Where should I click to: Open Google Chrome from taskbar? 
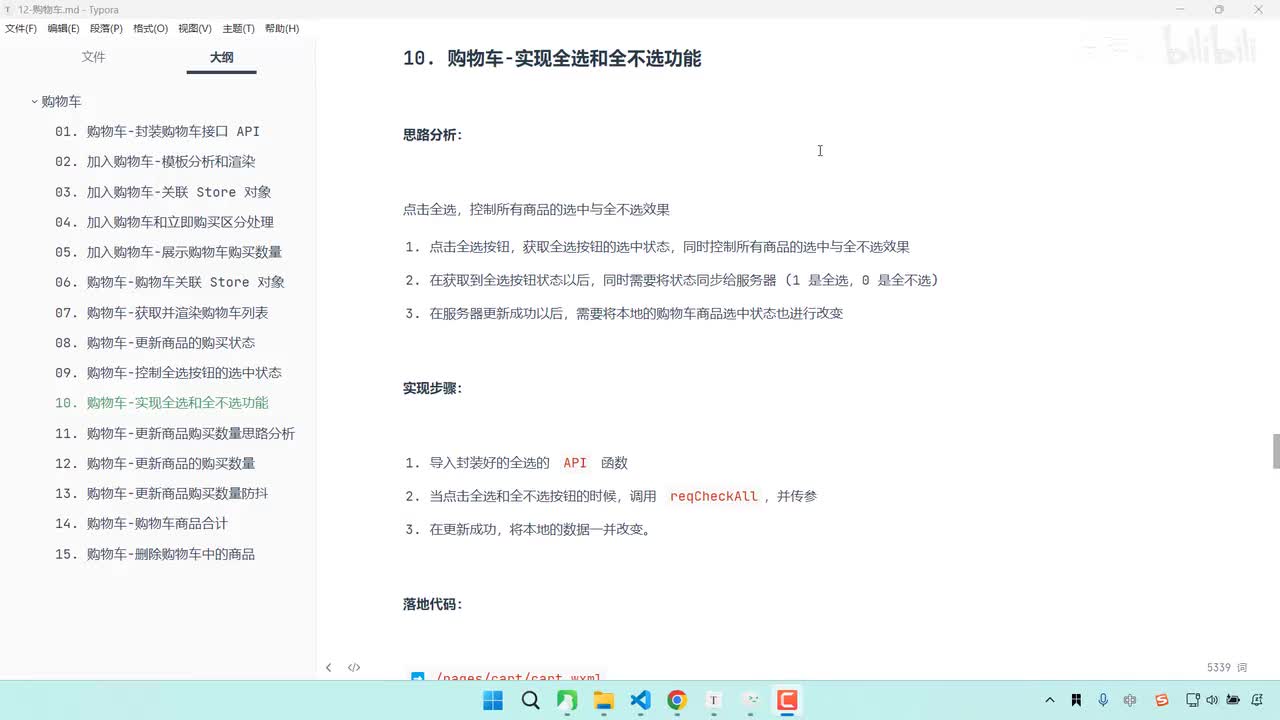click(677, 700)
